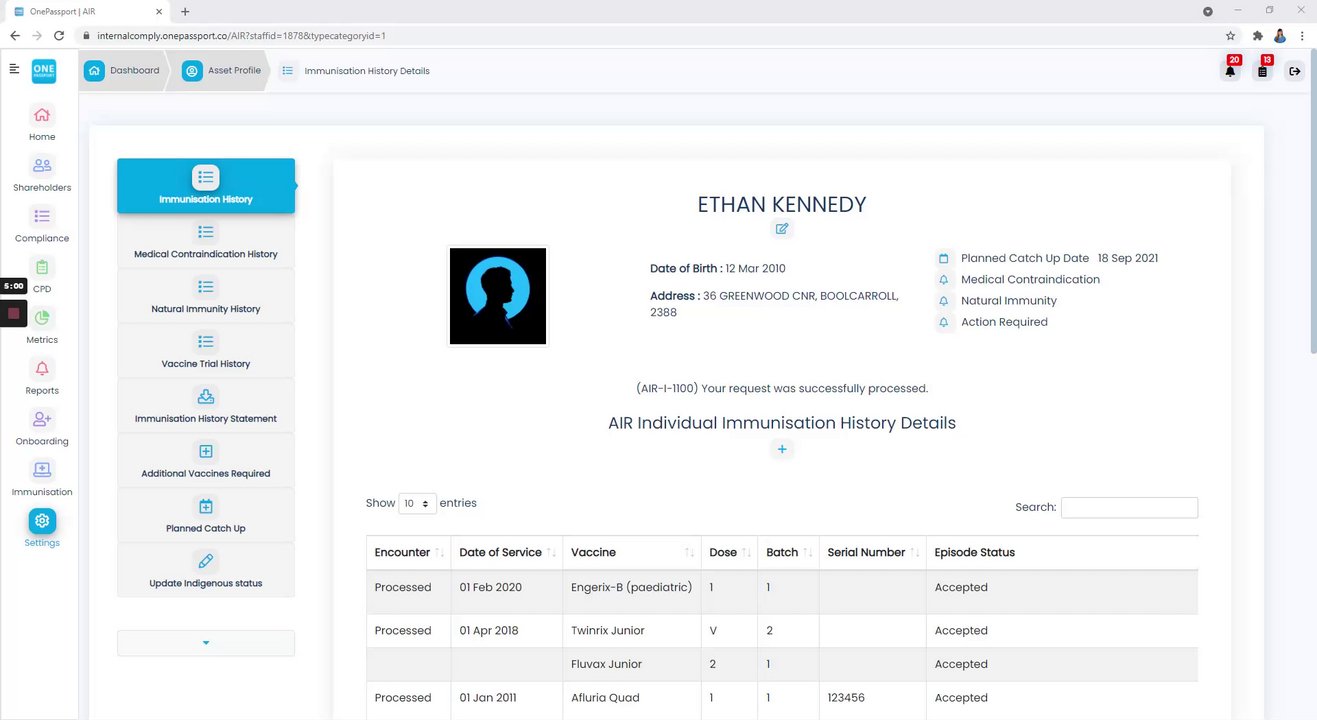1317x720 pixels.
Task: Bookmark this page with star icon
Action: click(1230, 35)
